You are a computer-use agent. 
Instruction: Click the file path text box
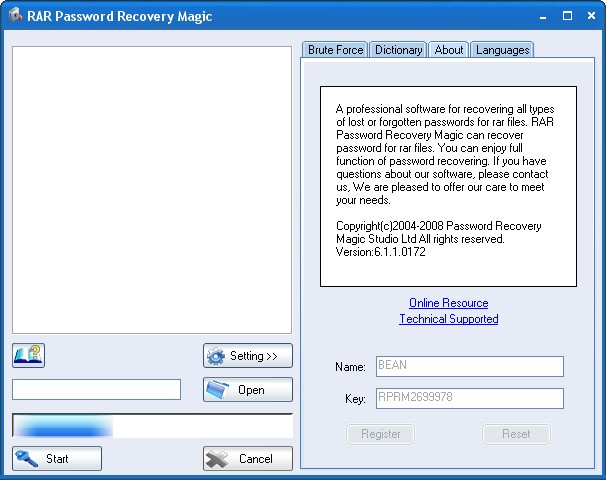point(96,390)
